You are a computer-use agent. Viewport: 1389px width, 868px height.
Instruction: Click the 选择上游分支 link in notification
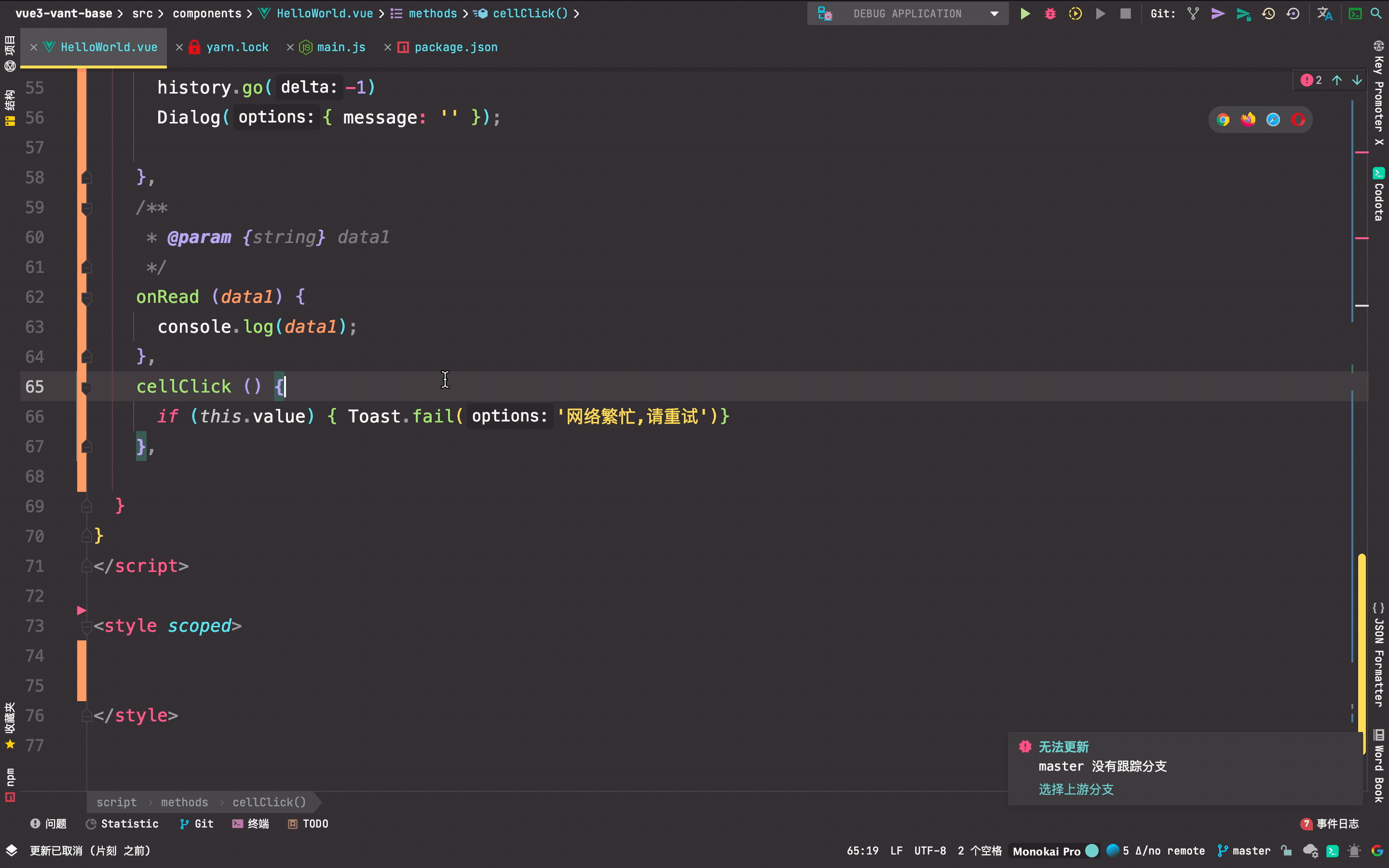[x=1076, y=789]
